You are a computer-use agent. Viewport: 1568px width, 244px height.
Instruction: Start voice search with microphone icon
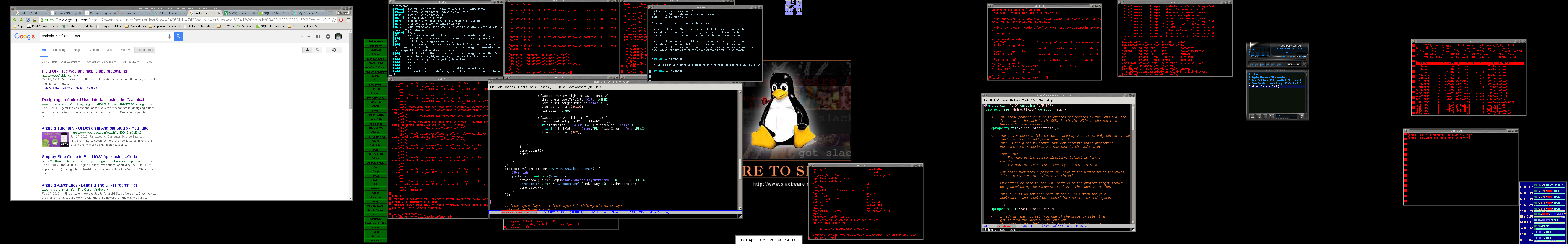tap(169, 36)
